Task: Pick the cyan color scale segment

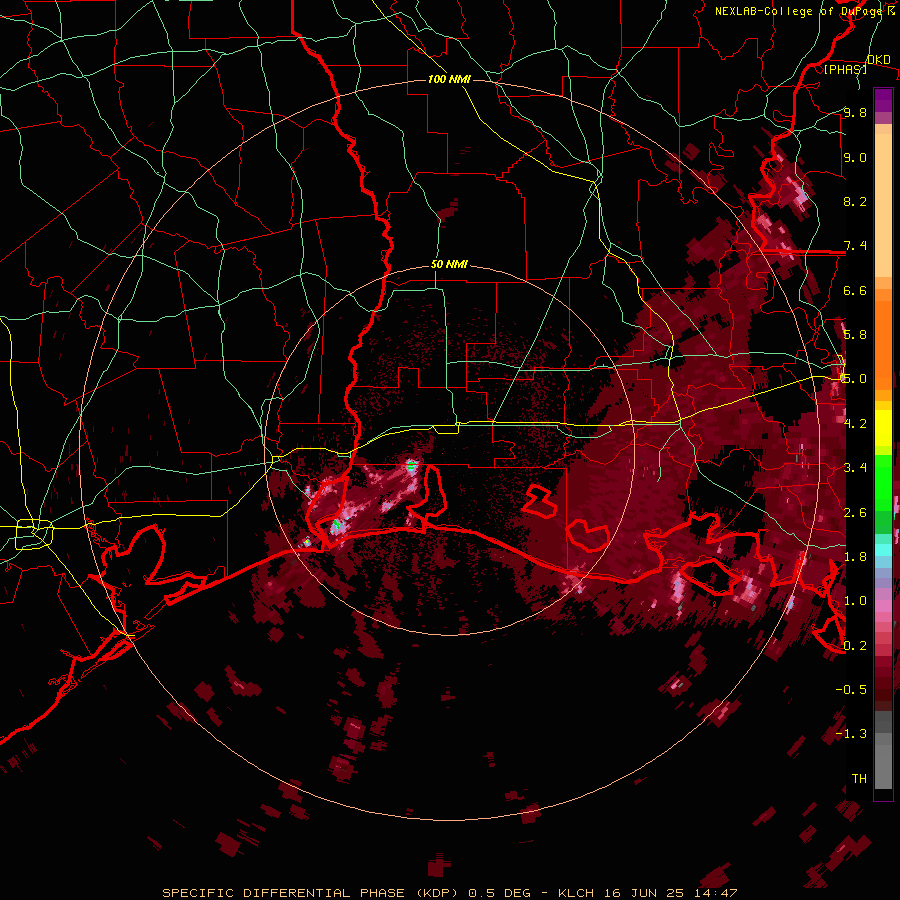Action: click(x=883, y=549)
